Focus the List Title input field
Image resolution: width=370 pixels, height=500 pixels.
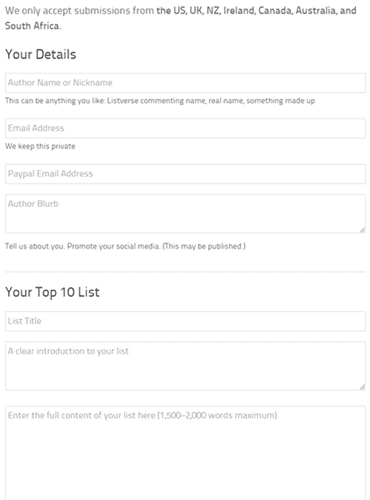coord(185,321)
